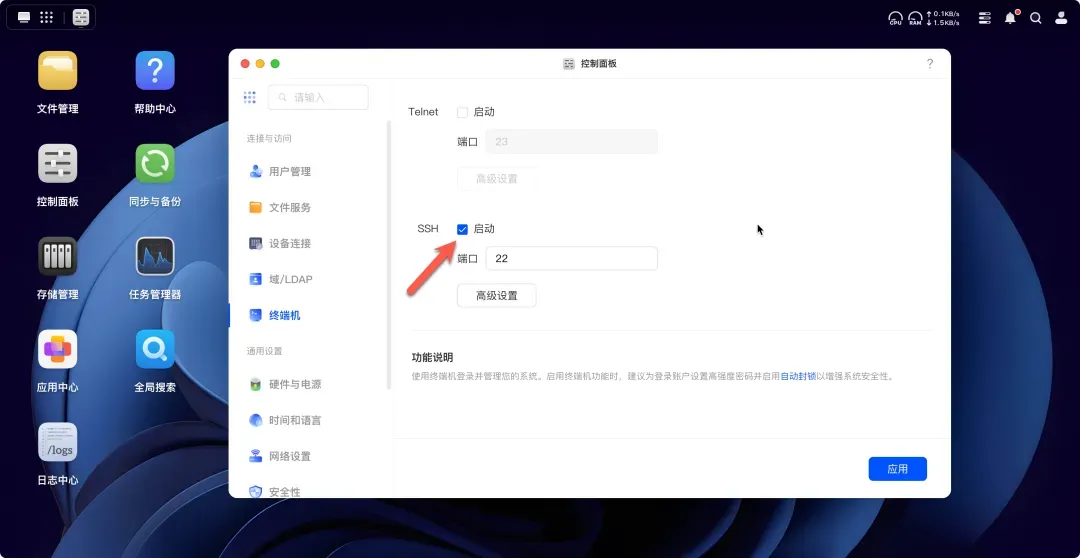Click the network speed indicator
Screen dimensions: 1080x558
[x=943, y=19]
